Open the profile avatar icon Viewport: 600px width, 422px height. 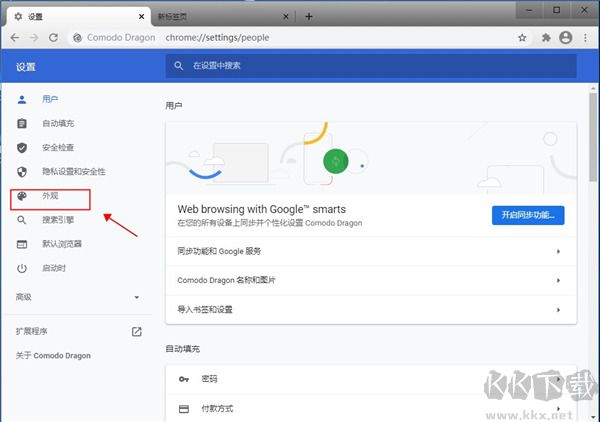566,37
